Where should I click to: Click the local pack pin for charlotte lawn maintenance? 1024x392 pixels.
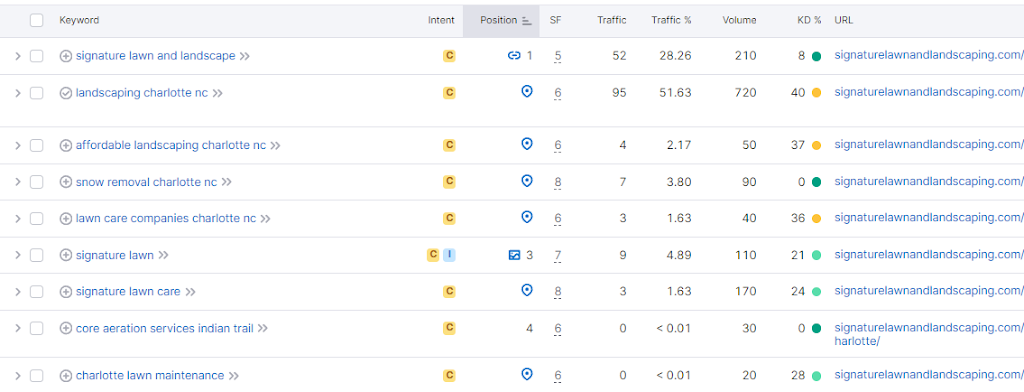[x=527, y=374]
